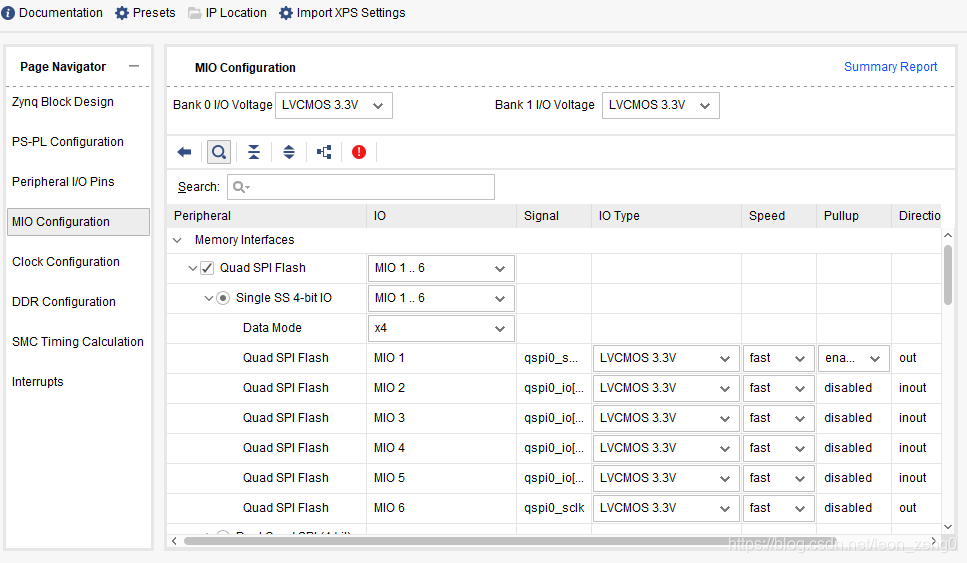Image resolution: width=967 pixels, height=563 pixels.
Task: Collapse the Memory Interfaces tree group
Action: (x=178, y=240)
